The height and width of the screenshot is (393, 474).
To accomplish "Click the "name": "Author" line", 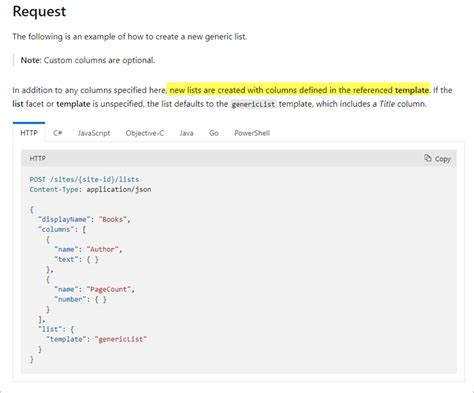I will pyautogui.click(x=88, y=249).
